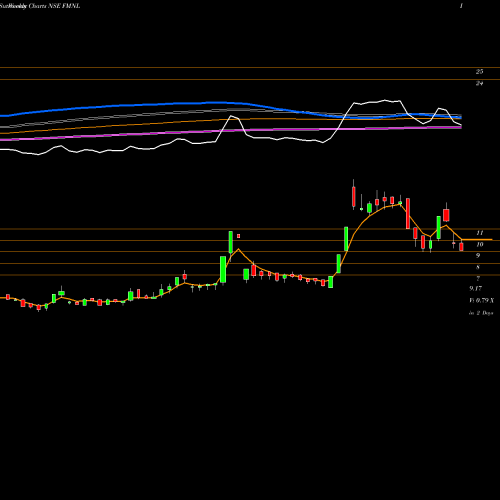Click the 10 price axis label
Image resolution: width=500 pixels, height=500 pixels.
[480, 244]
